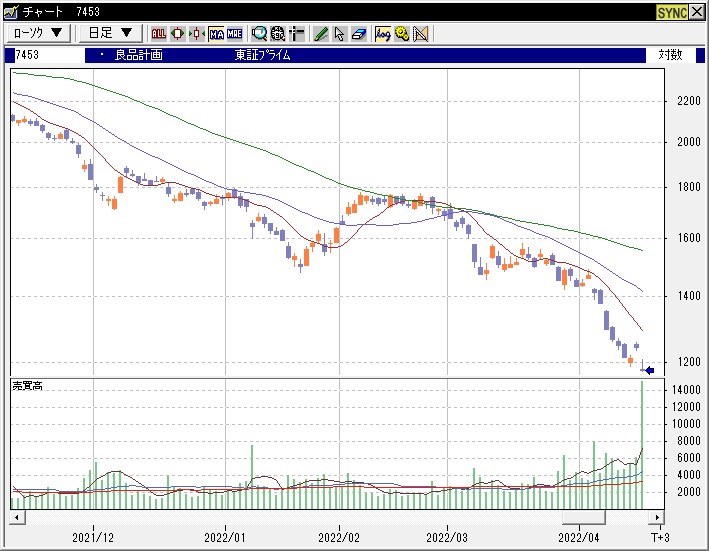Image resolution: width=709 pixels, height=551 pixels.
Task: Click the blue current price arrow marker
Action: point(649,371)
